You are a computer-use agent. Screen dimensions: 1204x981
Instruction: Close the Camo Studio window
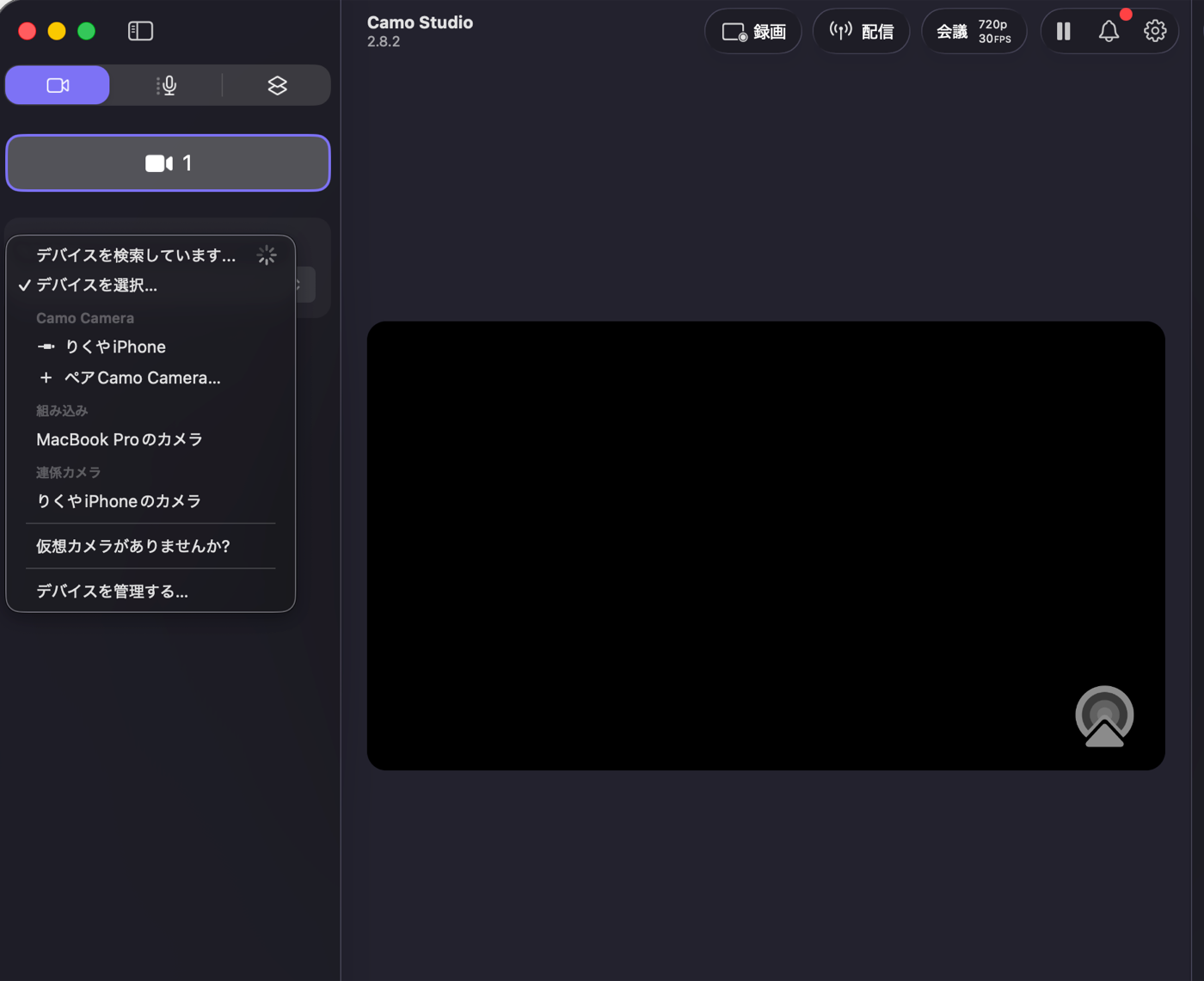click(28, 31)
